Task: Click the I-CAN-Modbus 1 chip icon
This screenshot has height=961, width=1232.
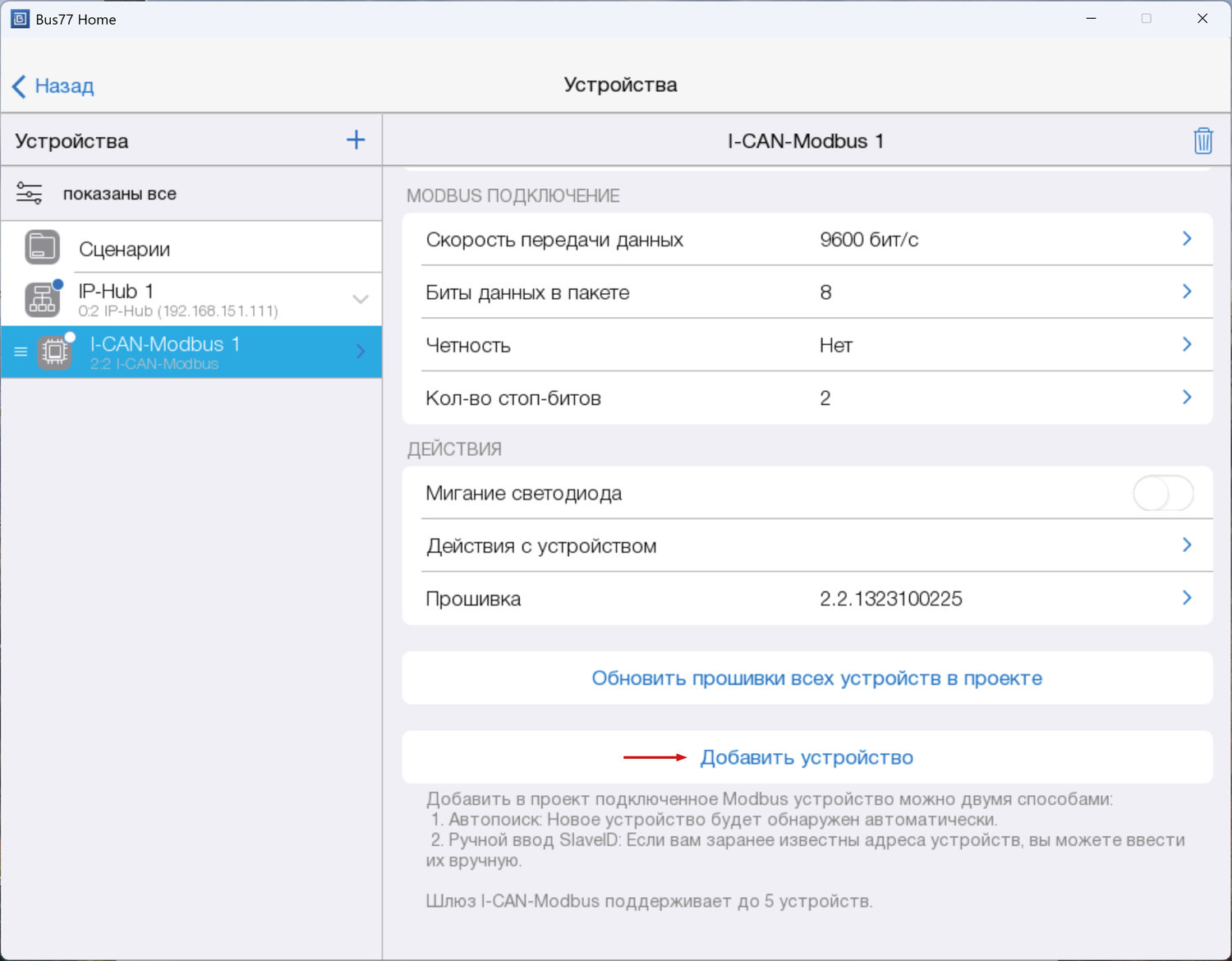Action: tap(55, 352)
